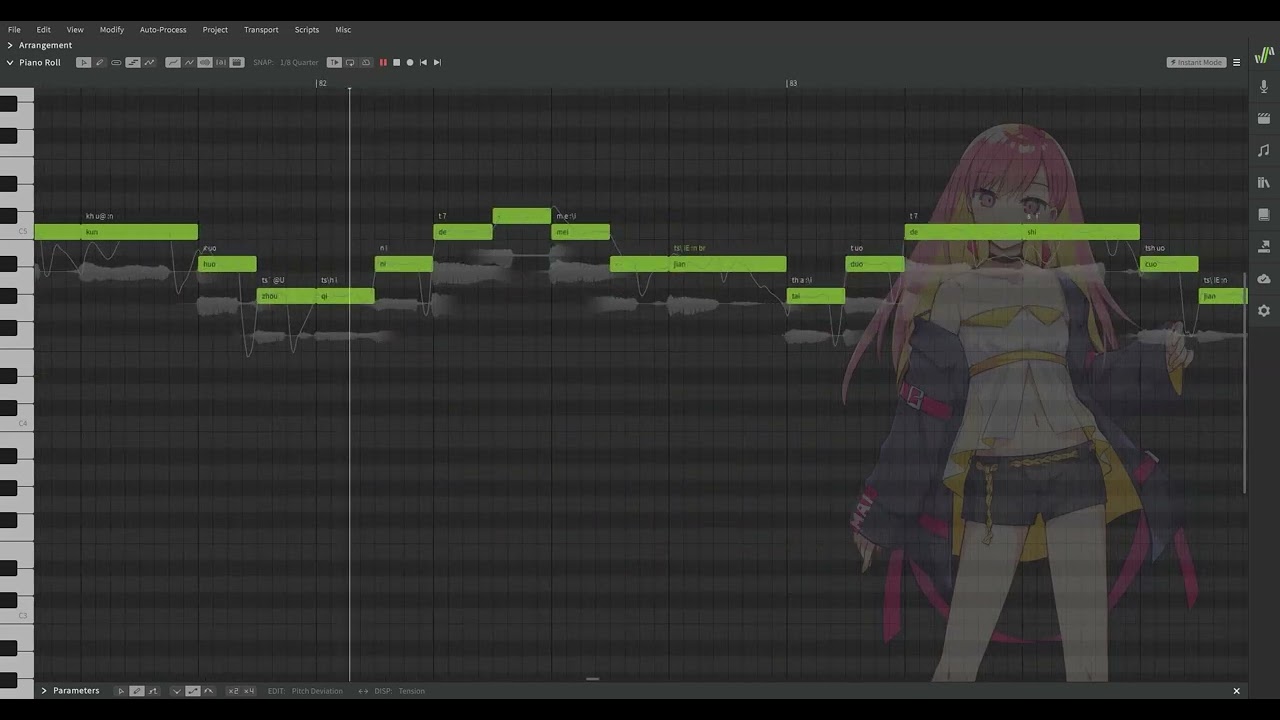Stop playback with the square stop button
1280x720 pixels.
(396, 62)
